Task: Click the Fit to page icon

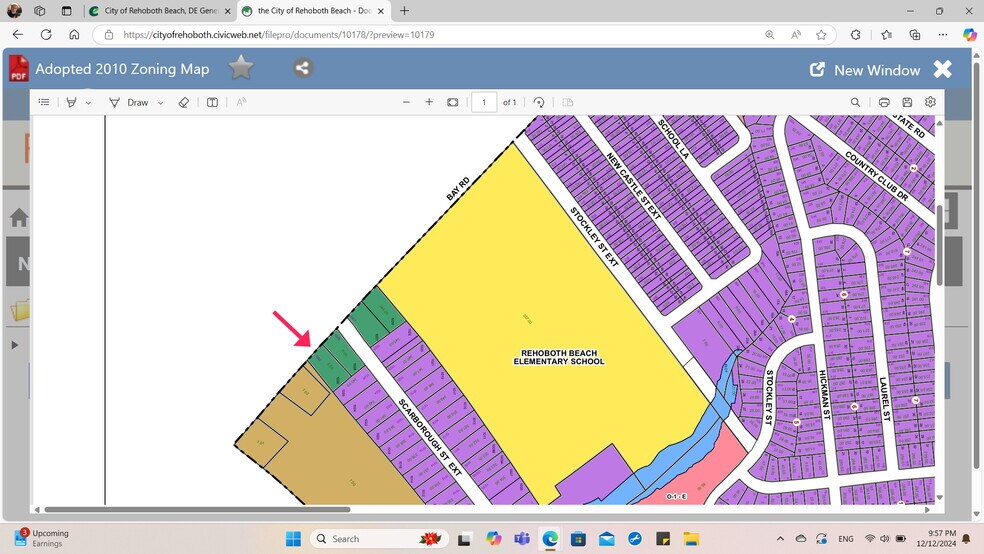Action: (453, 102)
